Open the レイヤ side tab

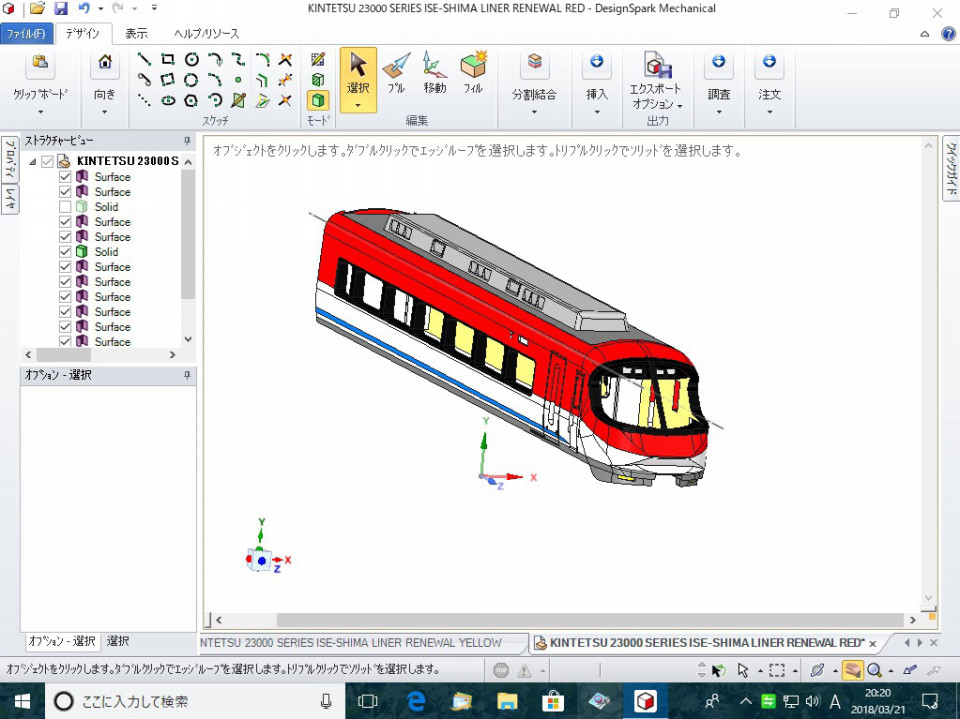[x=10, y=199]
